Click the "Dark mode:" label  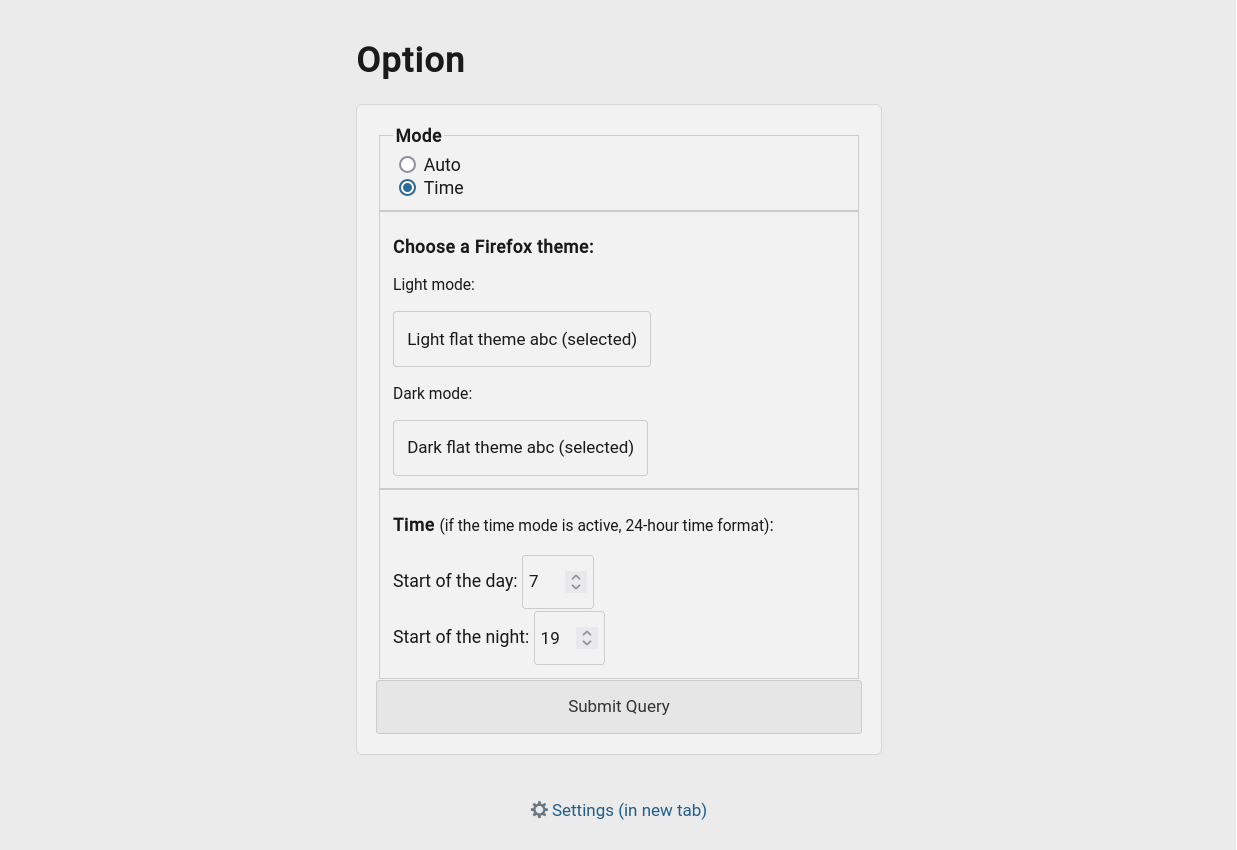pyautogui.click(x=432, y=394)
